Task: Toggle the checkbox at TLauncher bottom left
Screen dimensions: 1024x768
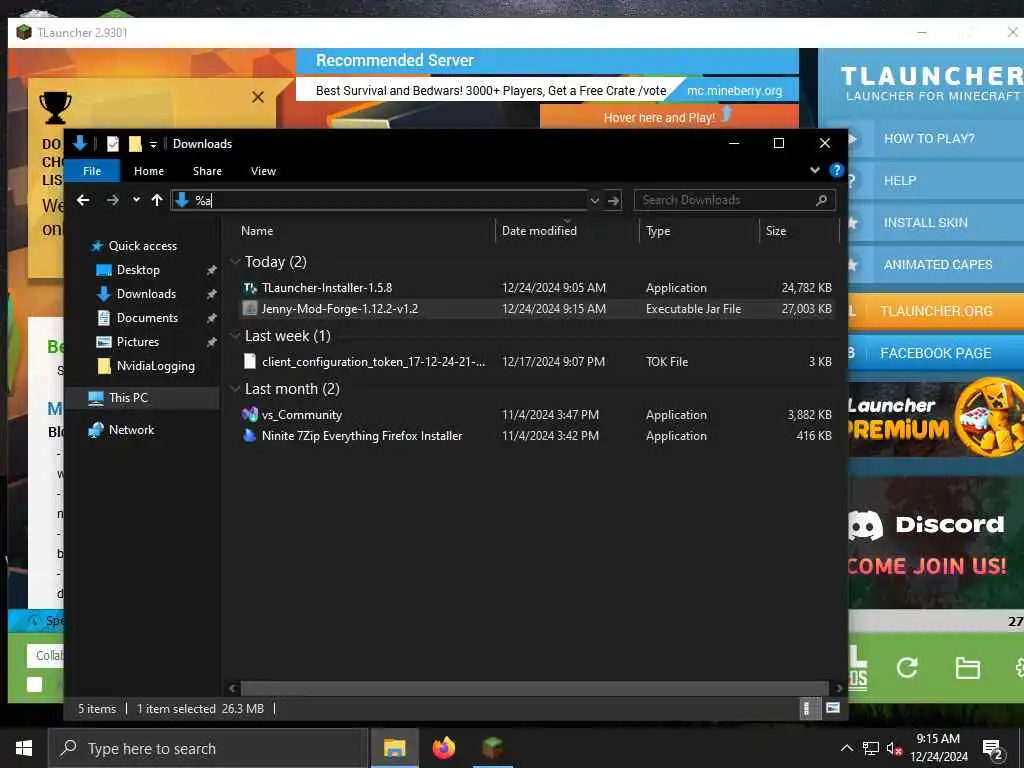Action: (35, 684)
